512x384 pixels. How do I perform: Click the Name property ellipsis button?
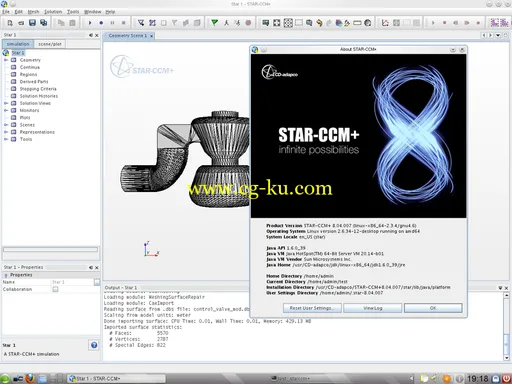click(97, 282)
